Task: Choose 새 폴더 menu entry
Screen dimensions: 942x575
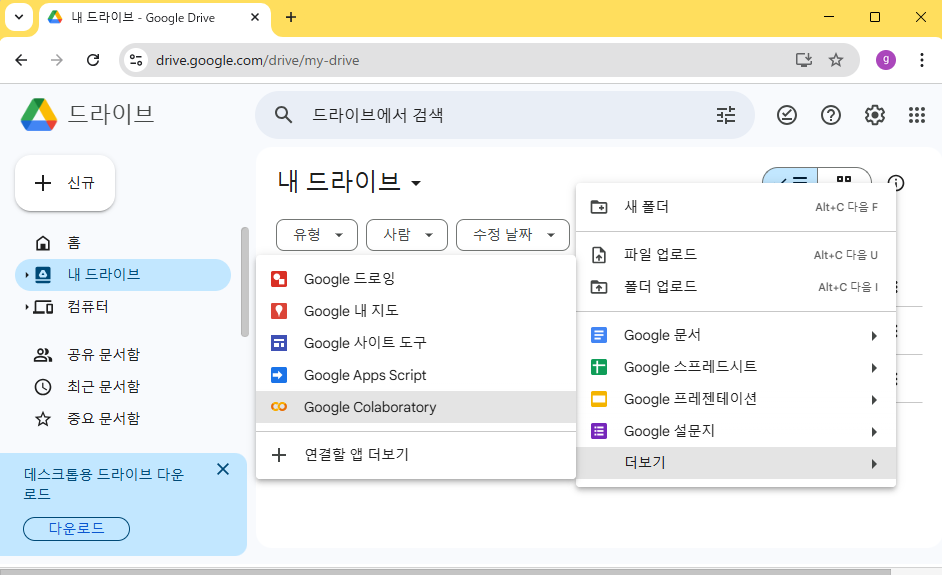Action: (x=736, y=207)
